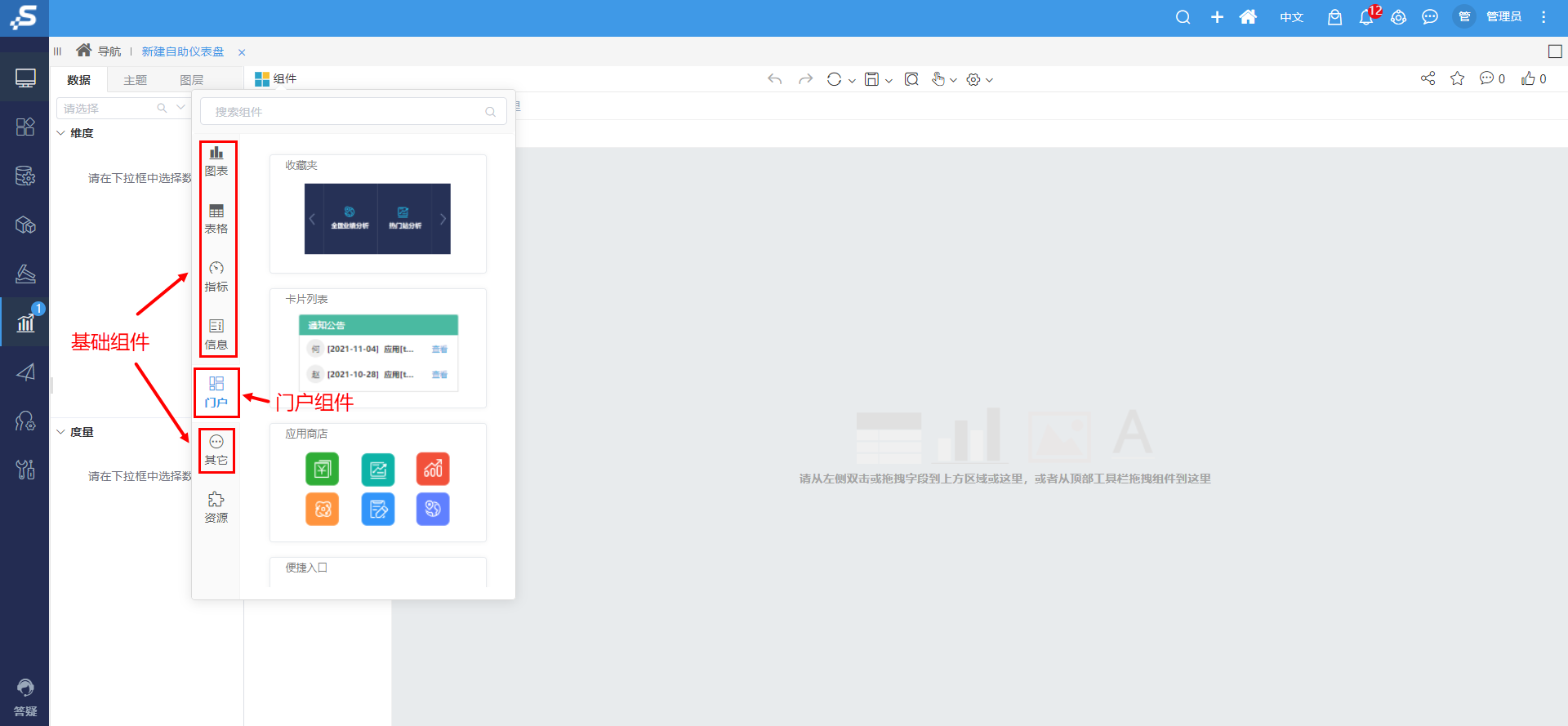Select the 新建自助仪表盘 tab
This screenshot has width=1568, height=726.
pyautogui.click(x=183, y=51)
